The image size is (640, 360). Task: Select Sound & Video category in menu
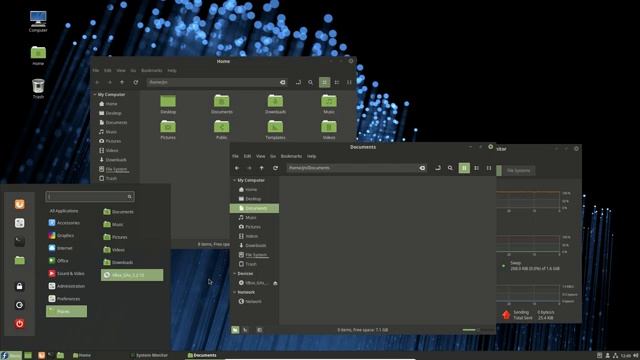click(x=66, y=273)
